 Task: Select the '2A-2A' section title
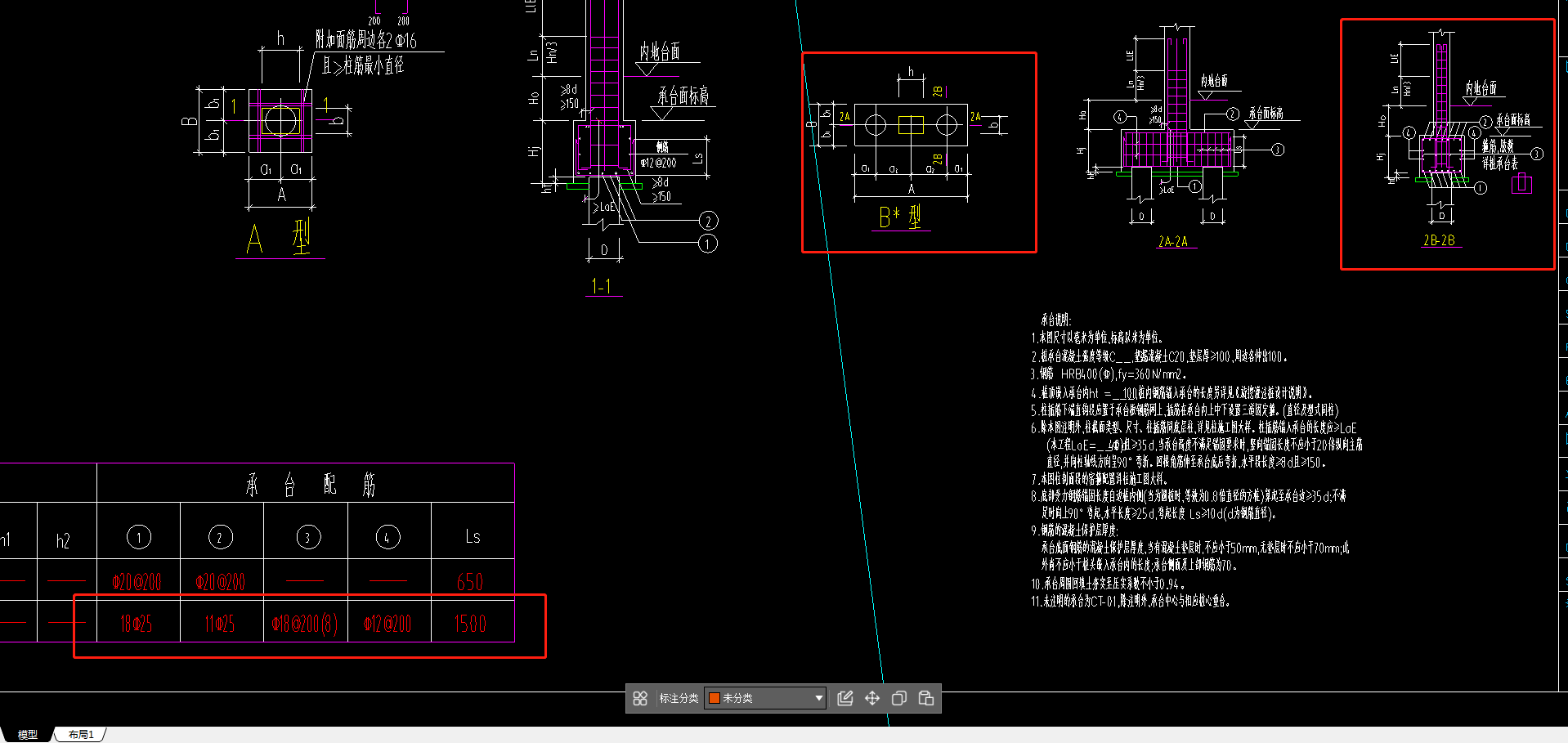pos(1173,241)
